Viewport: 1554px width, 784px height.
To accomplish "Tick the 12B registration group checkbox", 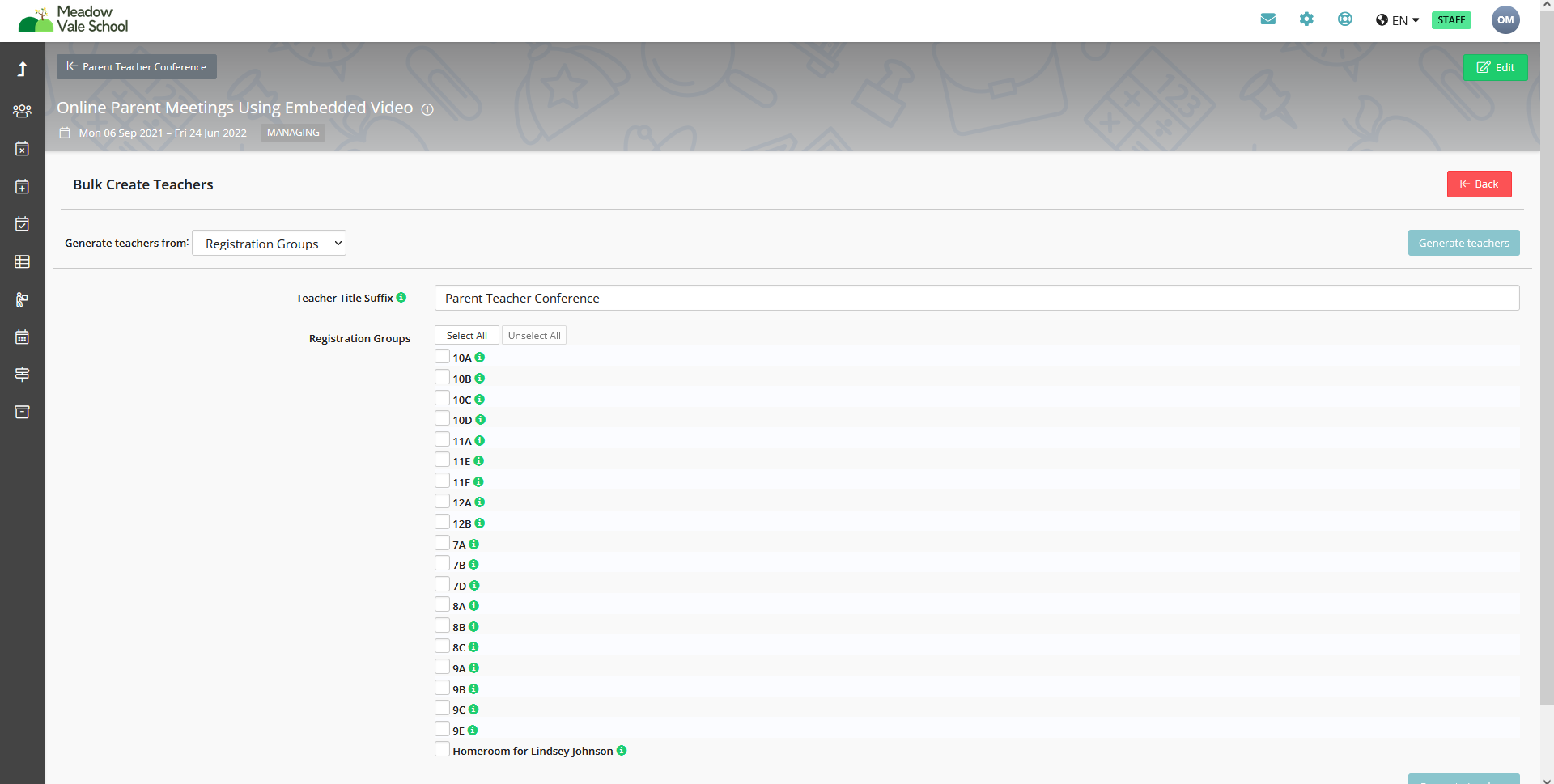I will click(x=442, y=522).
